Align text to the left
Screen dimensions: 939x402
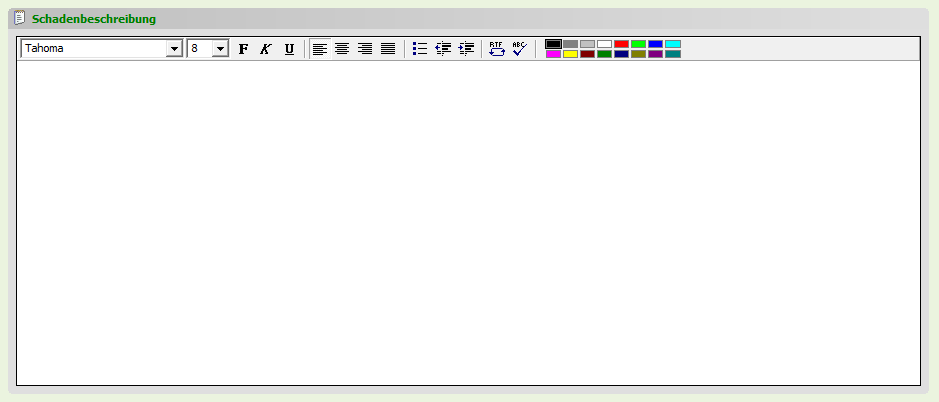tap(320, 49)
